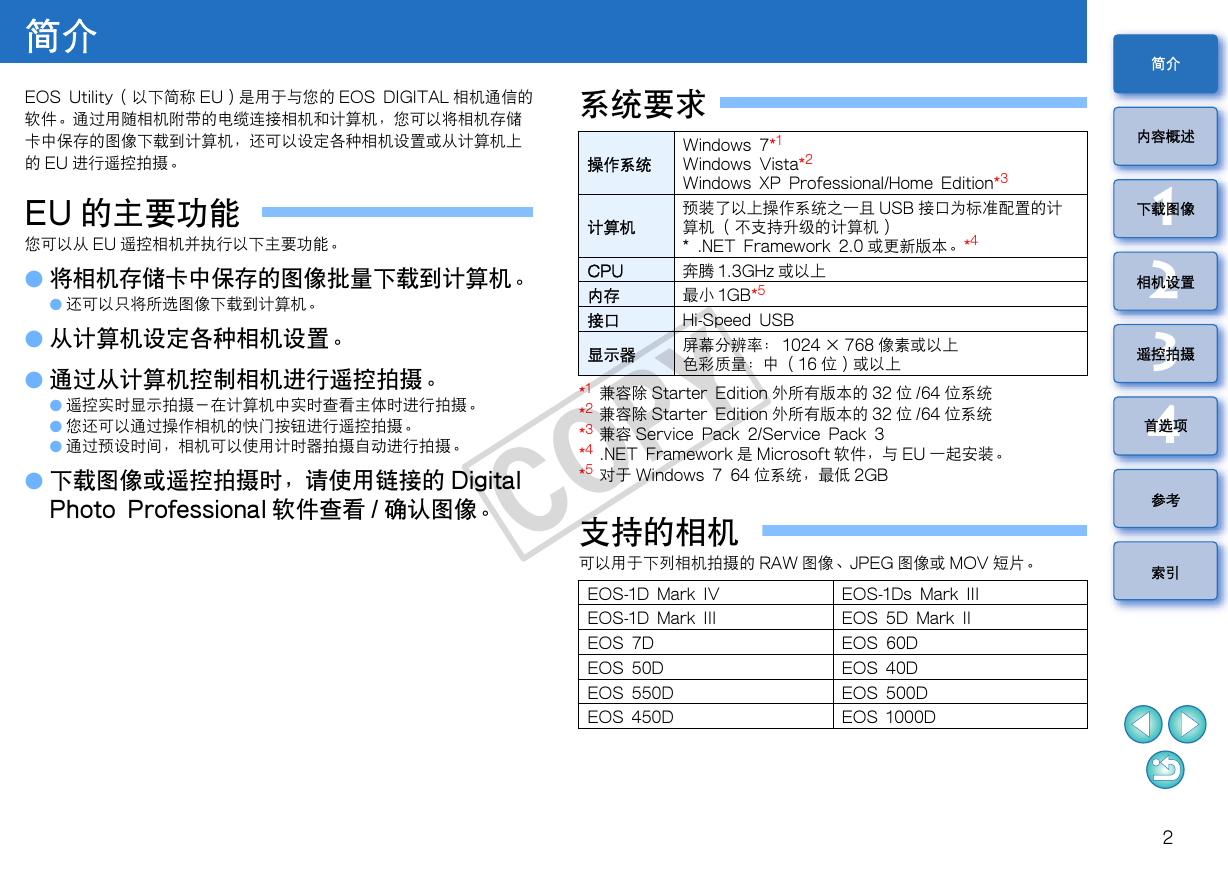1228x869 pixels.
Task: Click the EOS 7D cell
Action: [706, 643]
